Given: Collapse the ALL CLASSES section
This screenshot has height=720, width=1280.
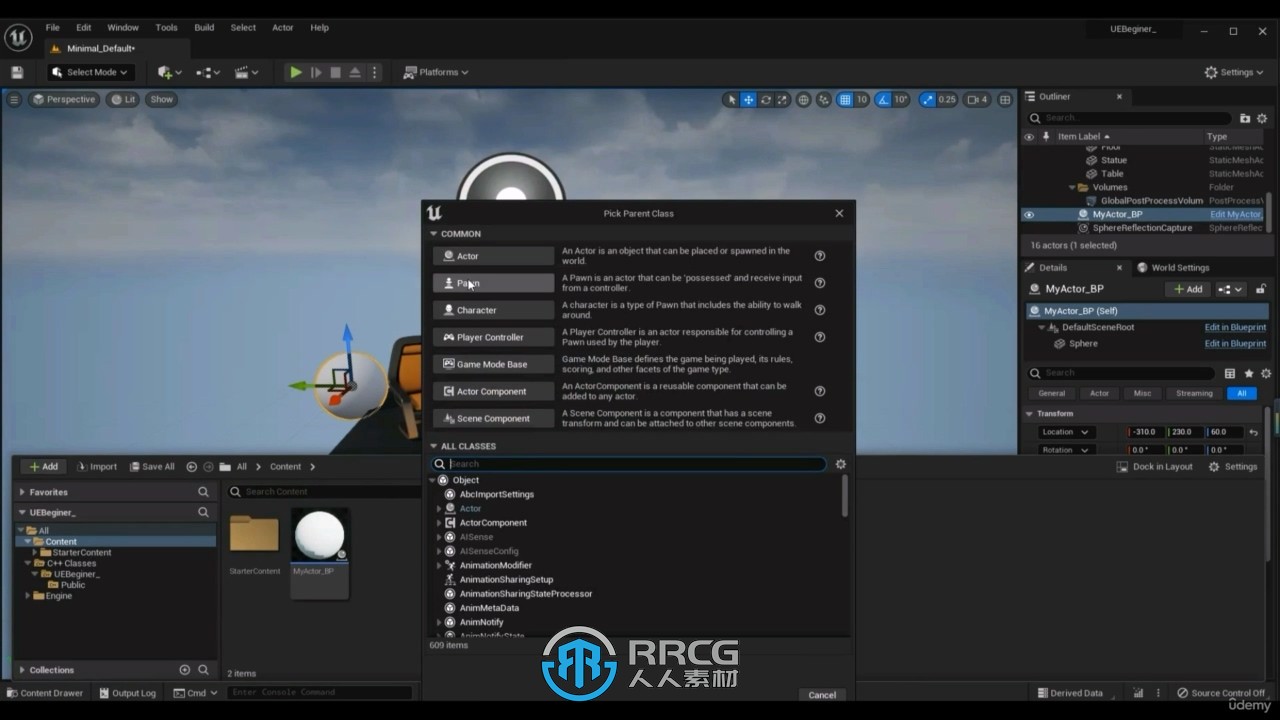Looking at the screenshot, I should point(434,446).
